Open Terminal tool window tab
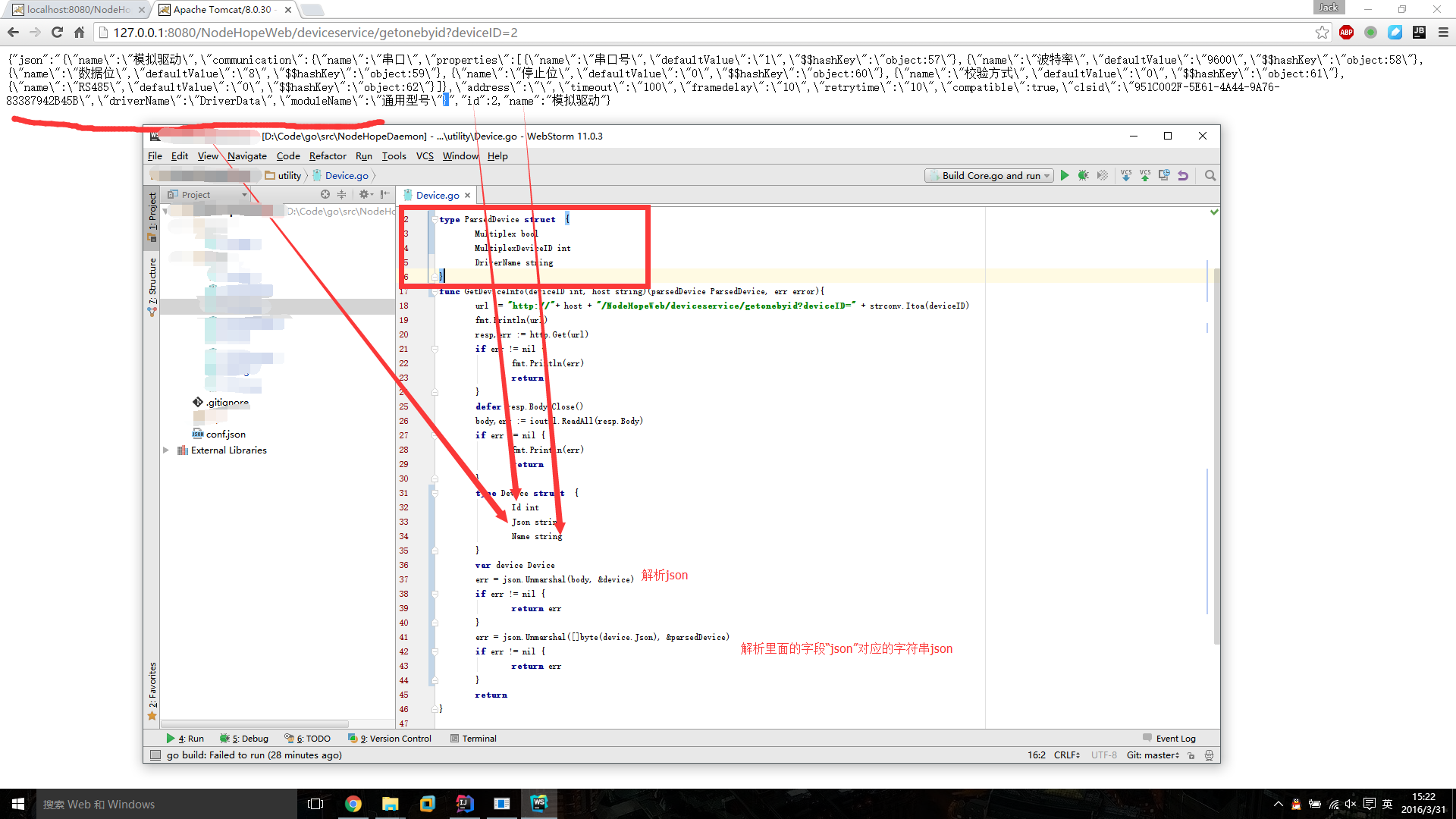 pos(473,739)
